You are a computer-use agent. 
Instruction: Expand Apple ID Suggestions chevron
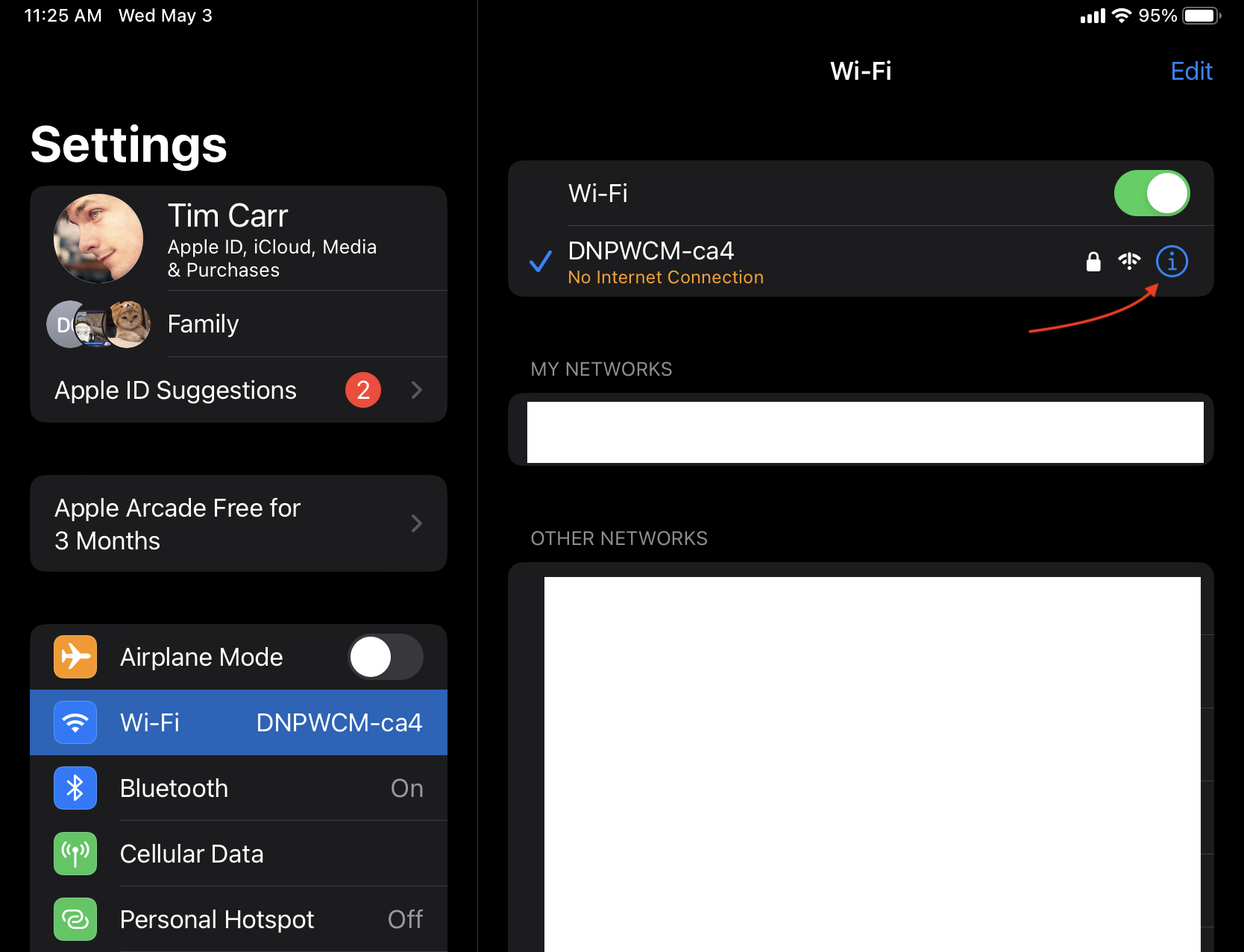click(417, 390)
